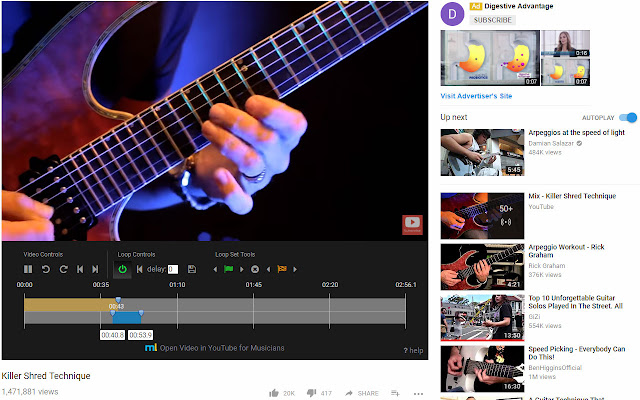Click Top 10 Unforgettable Guitar Solos title
This screenshot has height=400, width=640.
click(x=575, y=302)
